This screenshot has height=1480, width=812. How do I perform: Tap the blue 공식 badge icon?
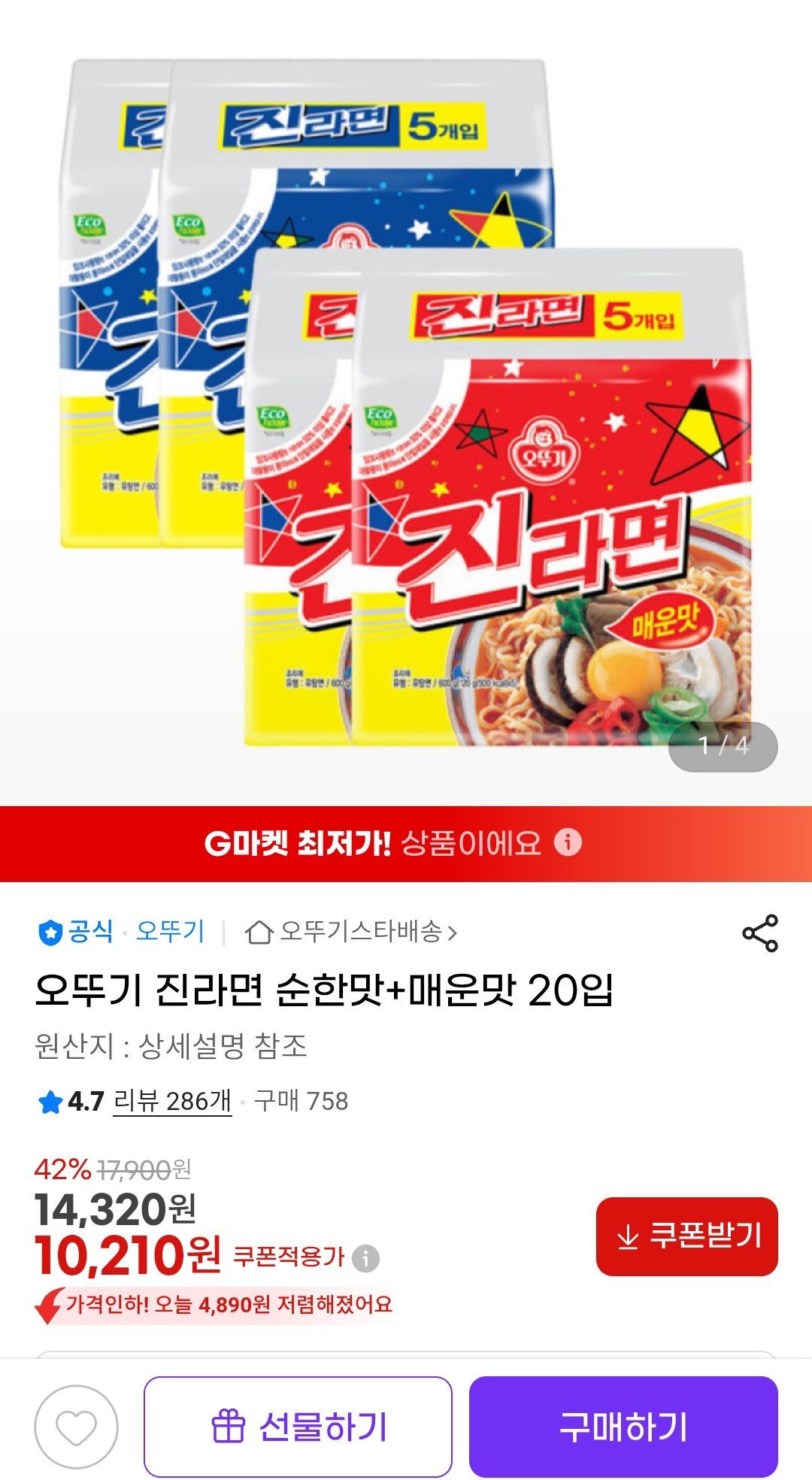click(x=50, y=933)
